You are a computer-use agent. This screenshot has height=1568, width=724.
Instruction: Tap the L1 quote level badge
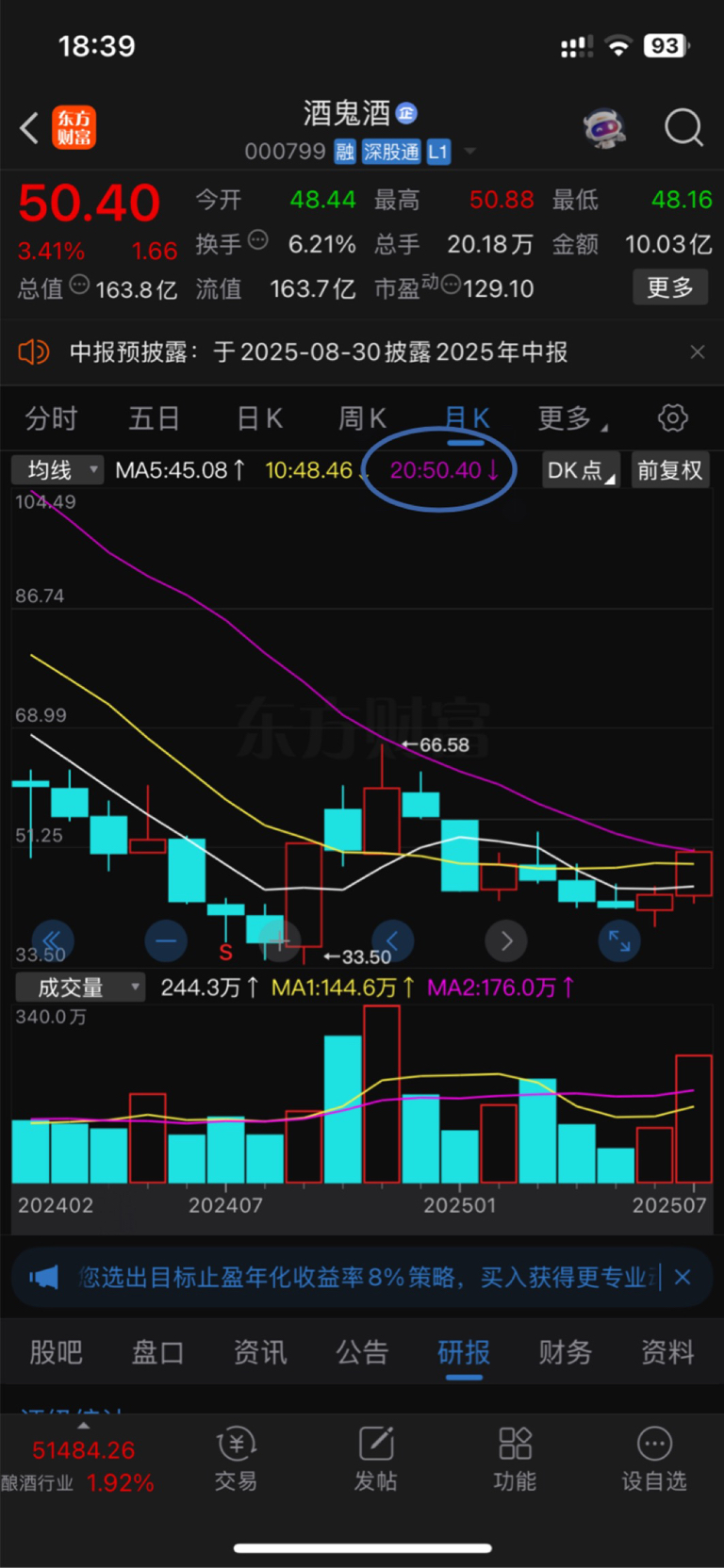(x=438, y=152)
